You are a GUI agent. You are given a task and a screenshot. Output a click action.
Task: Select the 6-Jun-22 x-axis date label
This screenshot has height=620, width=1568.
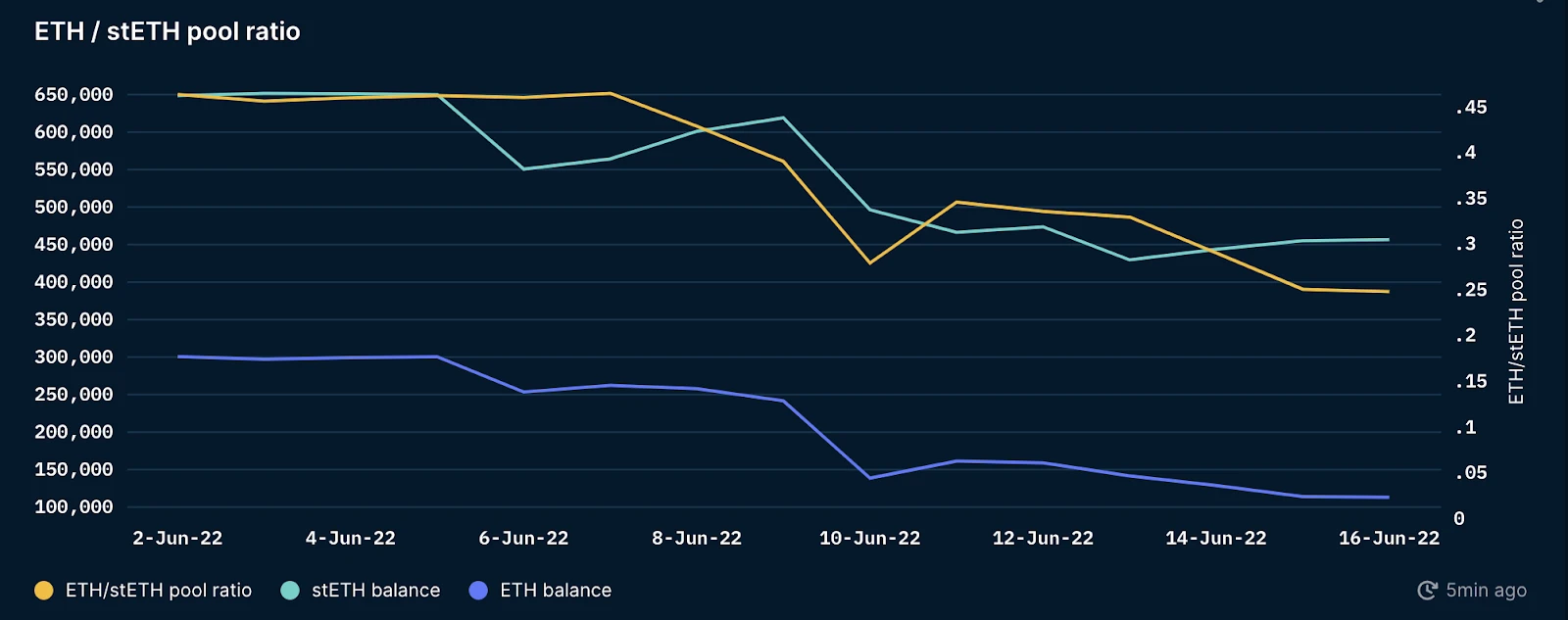pos(523,538)
